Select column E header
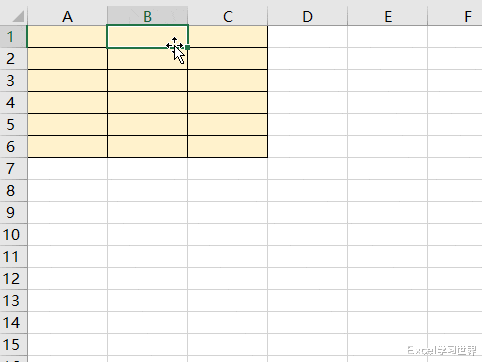This screenshot has width=482, height=362. point(388,16)
